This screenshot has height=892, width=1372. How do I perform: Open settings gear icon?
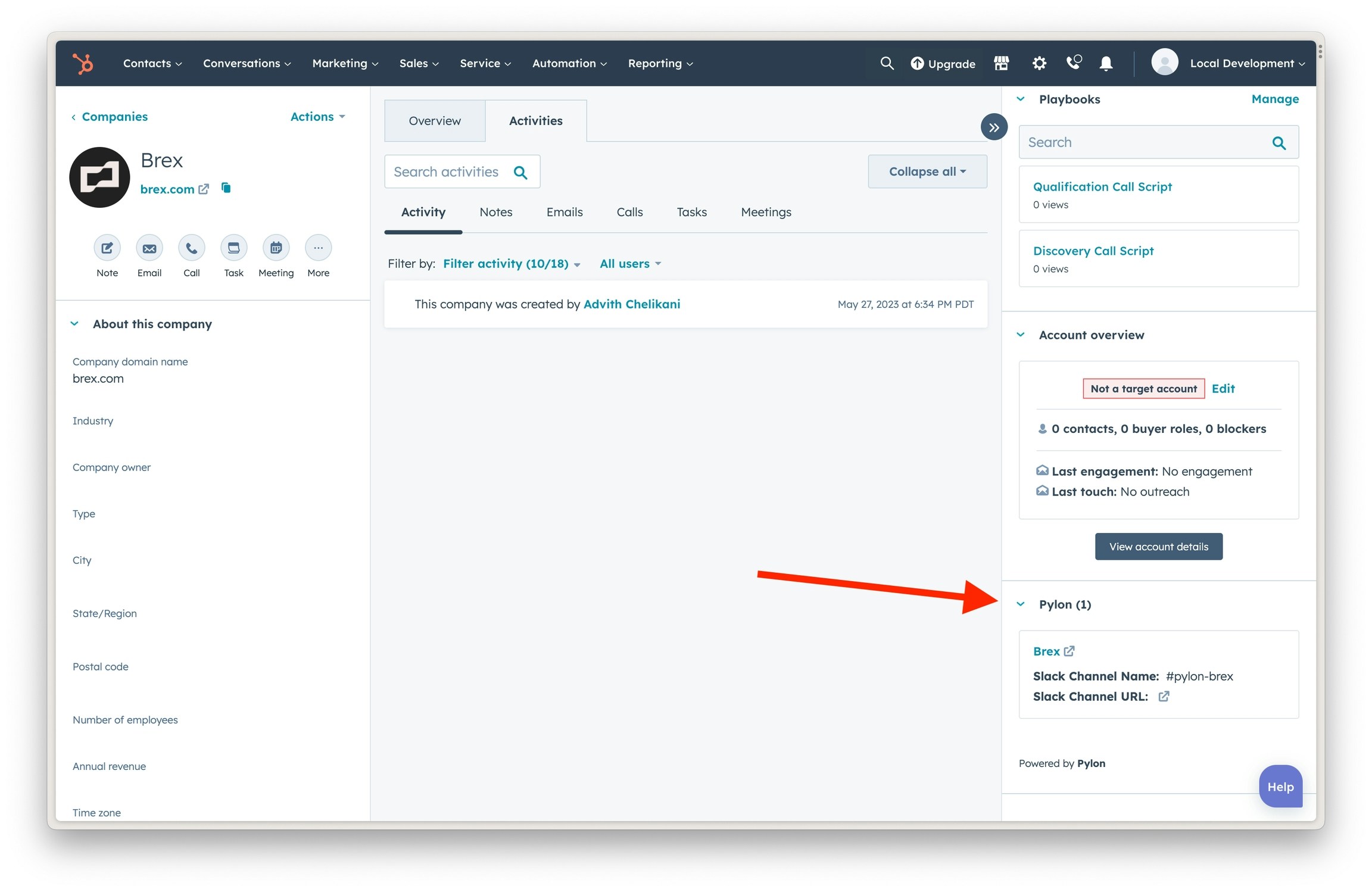pyautogui.click(x=1039, y=63)
